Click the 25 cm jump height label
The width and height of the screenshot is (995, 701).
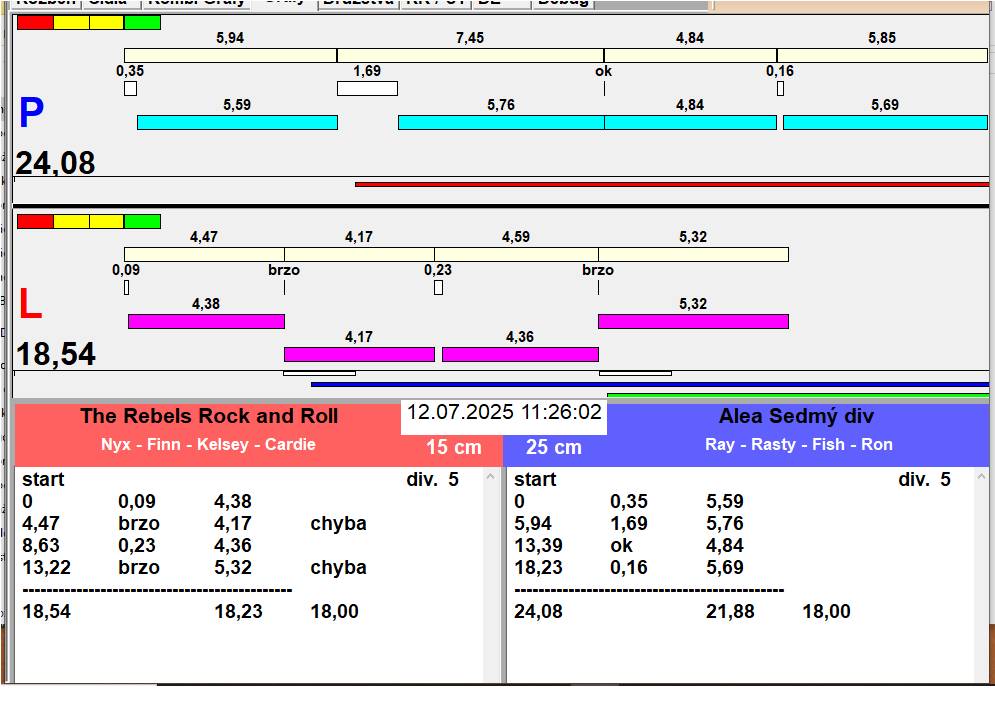click(554, 447)
